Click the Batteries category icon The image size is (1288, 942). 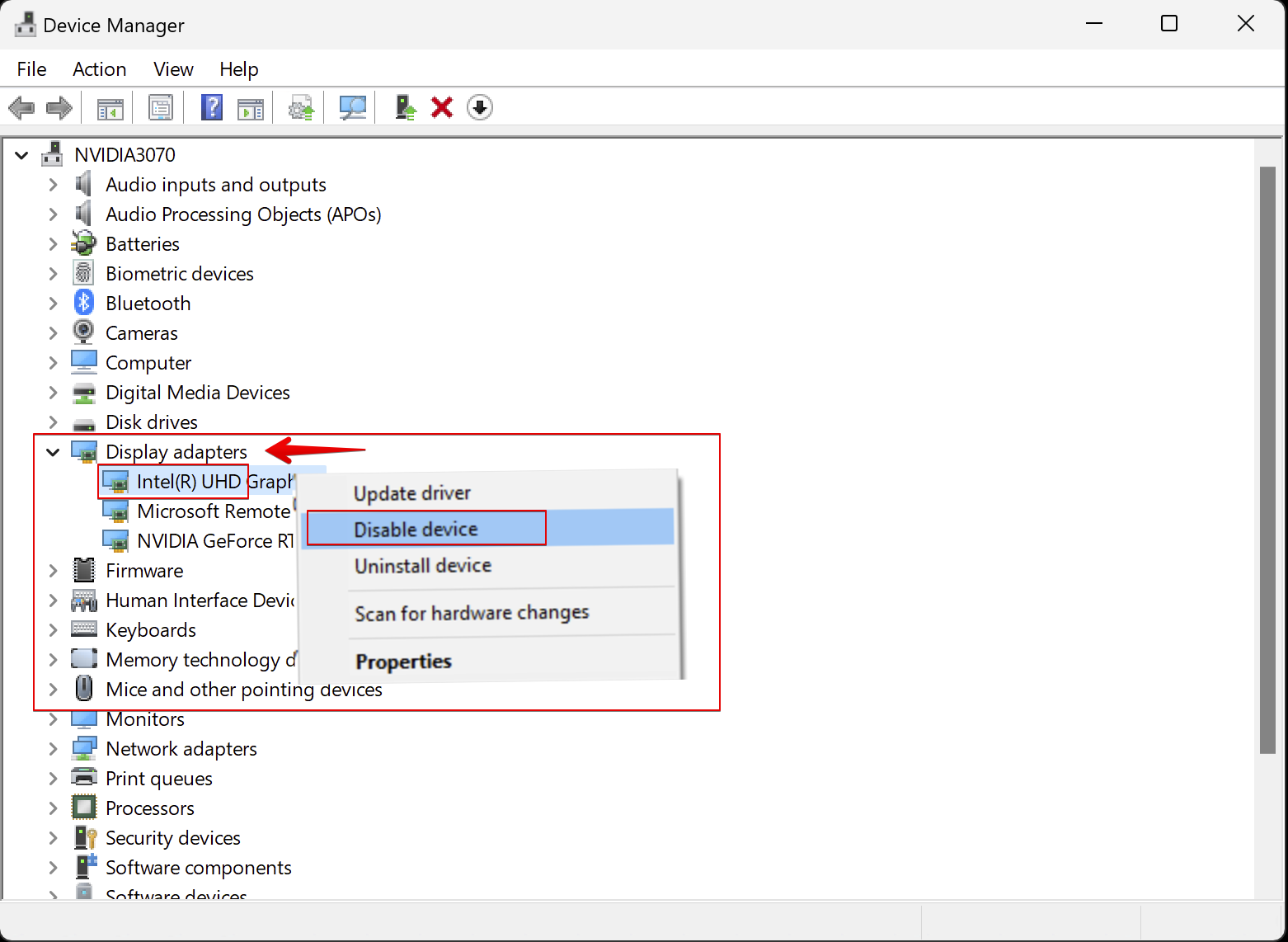(83, 243)
